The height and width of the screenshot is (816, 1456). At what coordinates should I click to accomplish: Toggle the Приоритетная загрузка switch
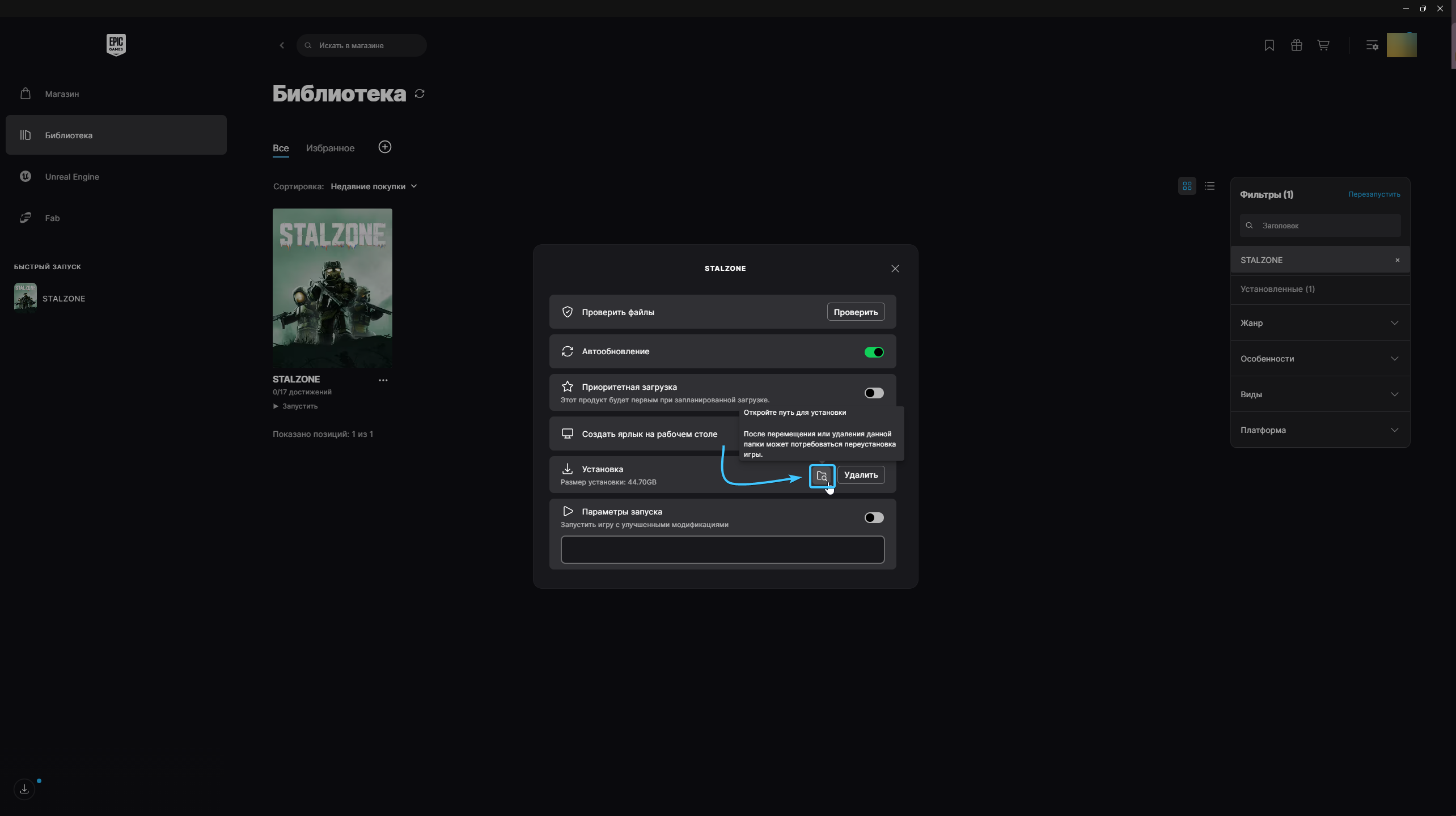click(x=874, y=393)
